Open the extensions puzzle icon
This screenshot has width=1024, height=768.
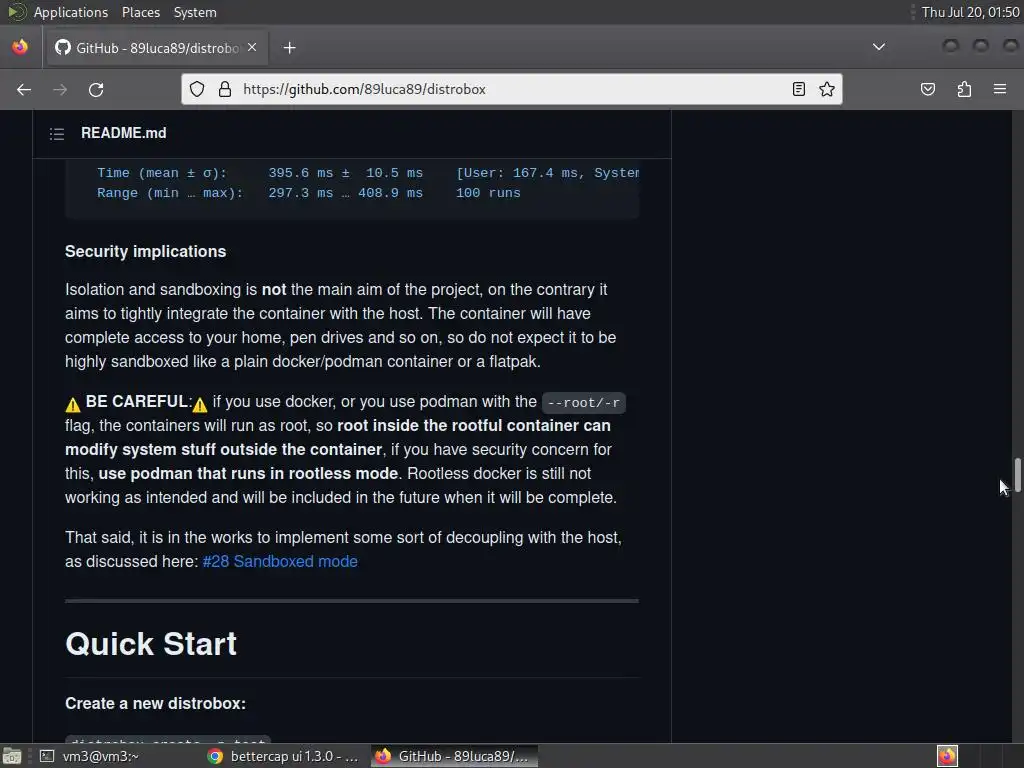pos(964,89)
